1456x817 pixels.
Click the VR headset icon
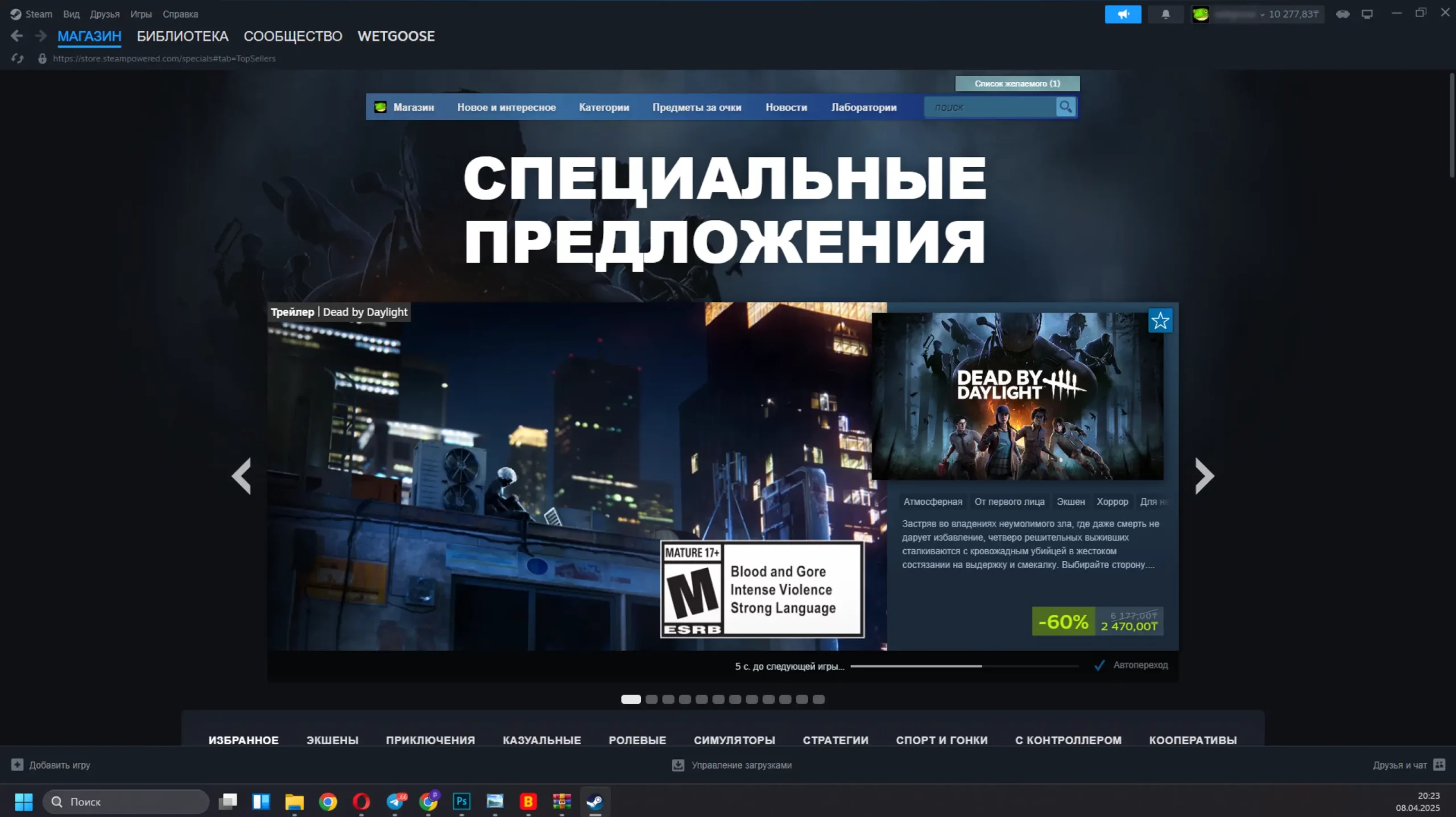click(x=1342, y=14)
